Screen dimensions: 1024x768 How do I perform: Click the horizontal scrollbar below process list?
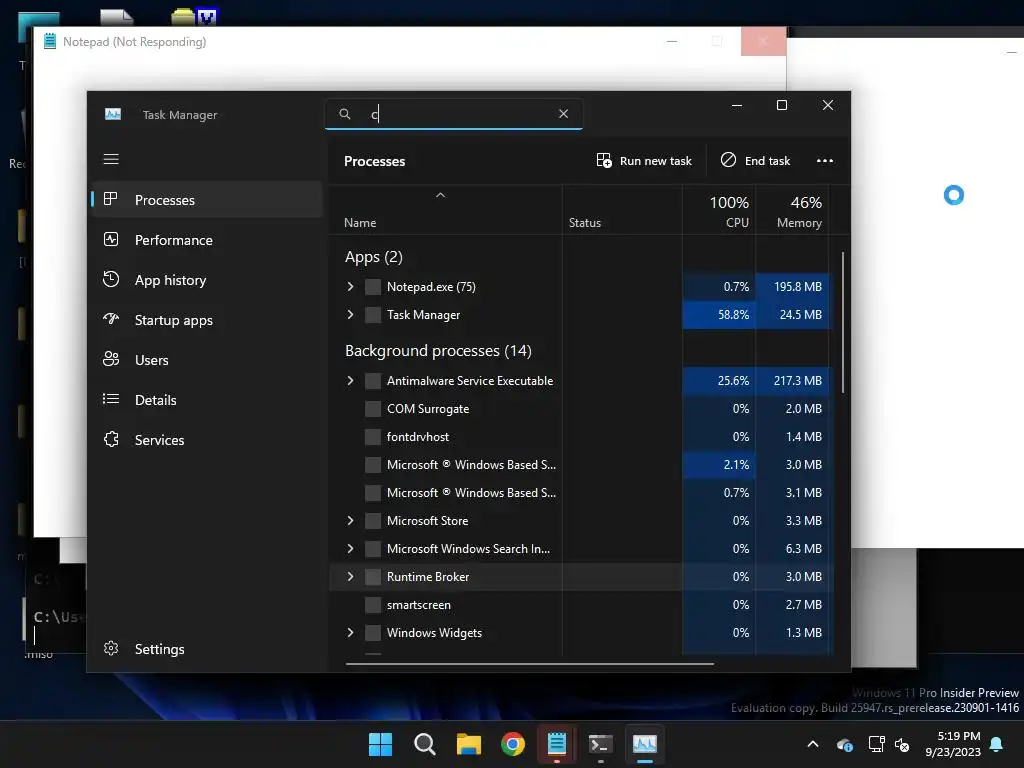point(530,664)
